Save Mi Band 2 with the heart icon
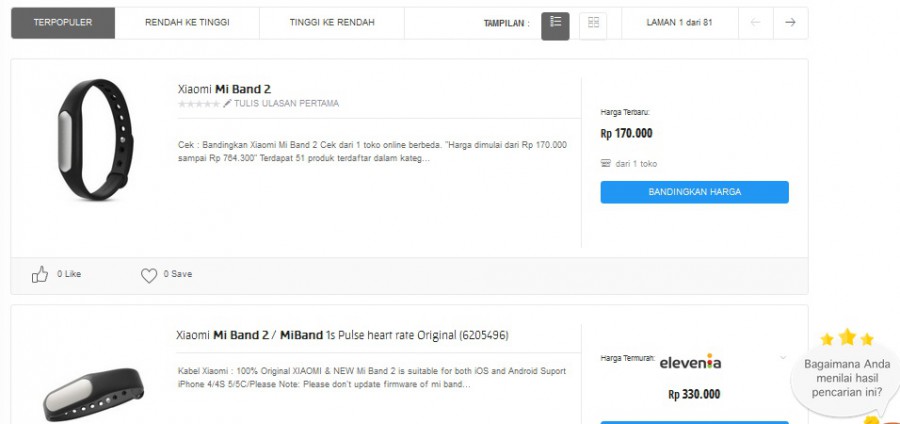The image size is (900, 424). [149, 275]
